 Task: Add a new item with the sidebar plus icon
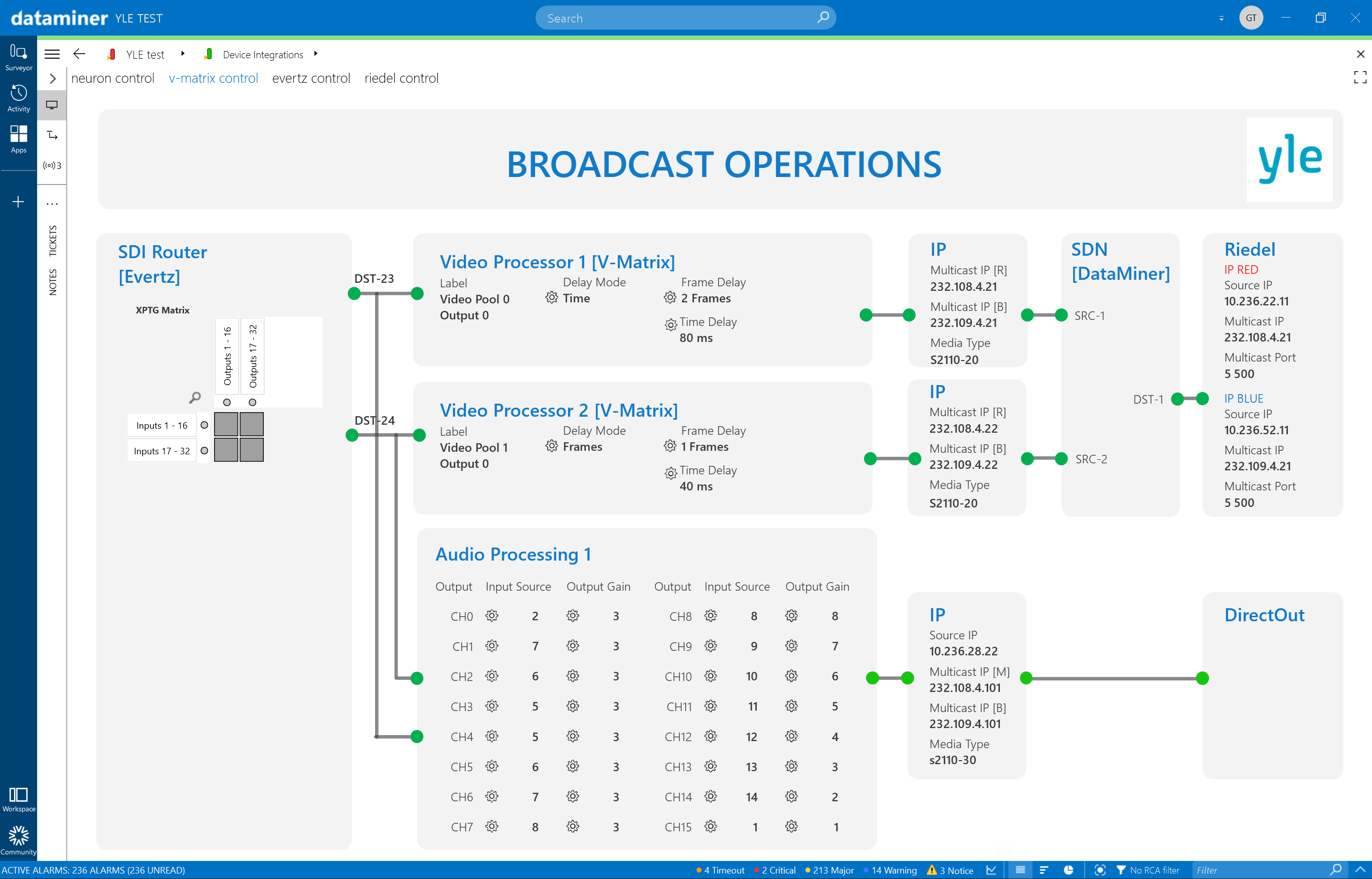click(18, 202)
